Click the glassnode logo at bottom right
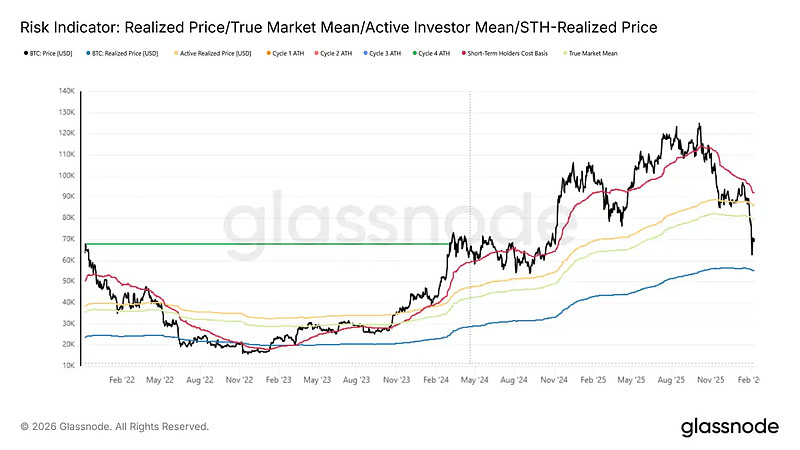The image size is (800, 450). pyautogui.click(x=729, y=426)
